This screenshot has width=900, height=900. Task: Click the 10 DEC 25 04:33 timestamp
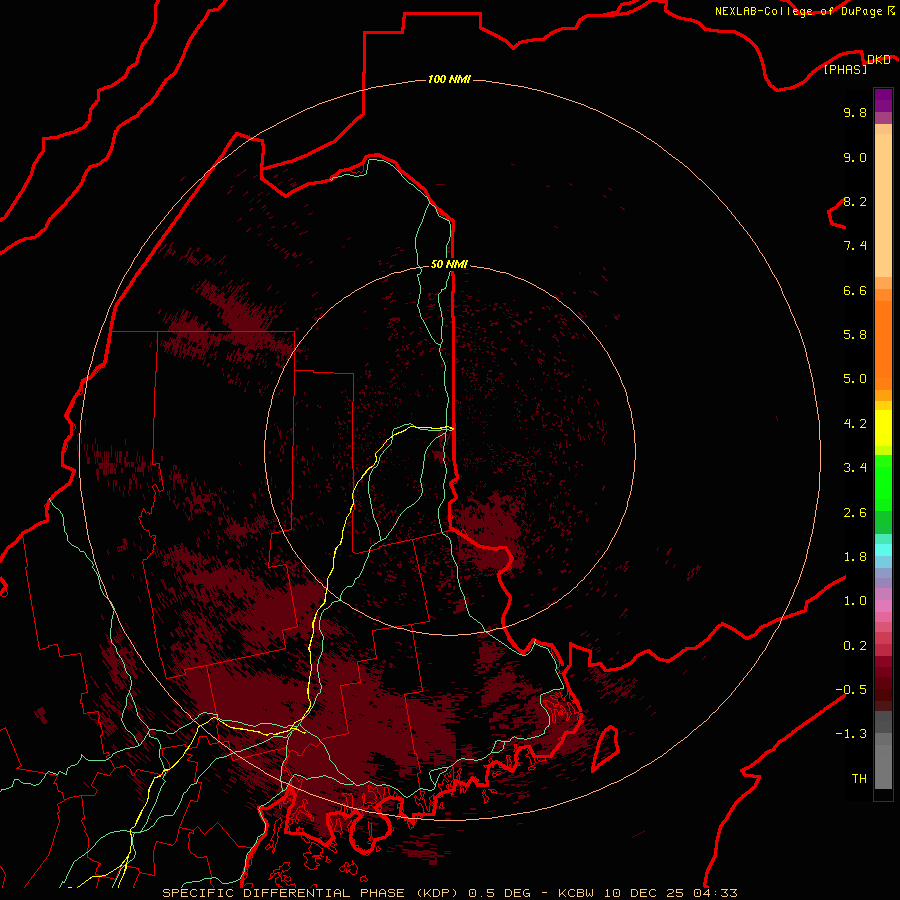tap(669, 893)
